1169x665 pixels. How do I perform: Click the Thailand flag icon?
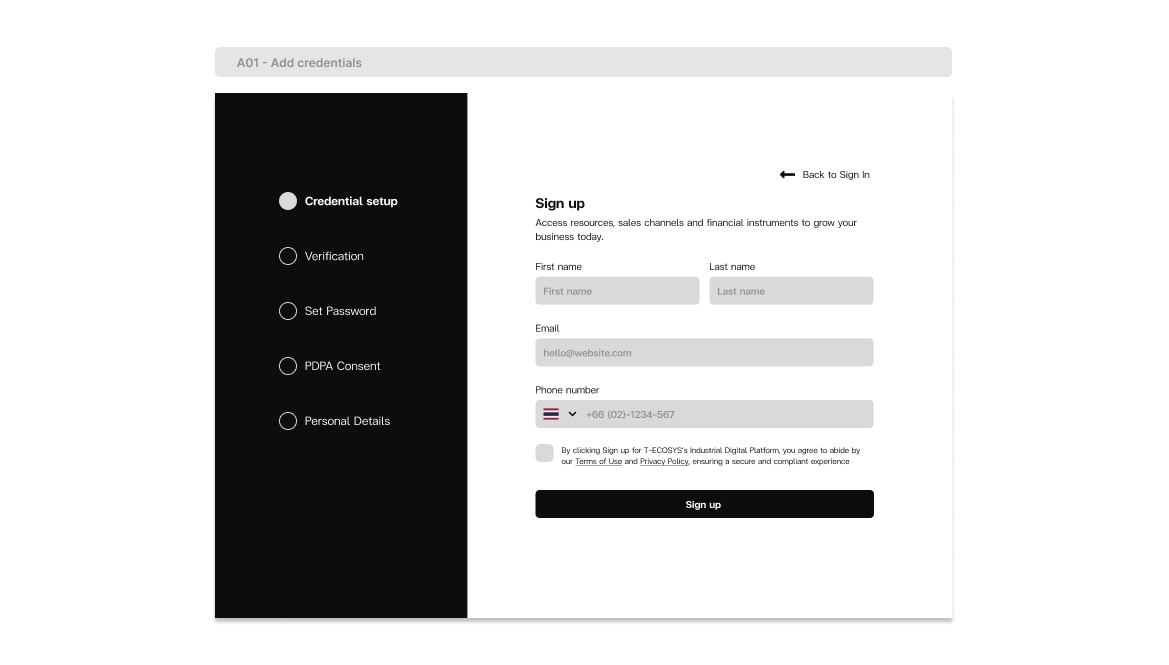[x=551, y=414]
